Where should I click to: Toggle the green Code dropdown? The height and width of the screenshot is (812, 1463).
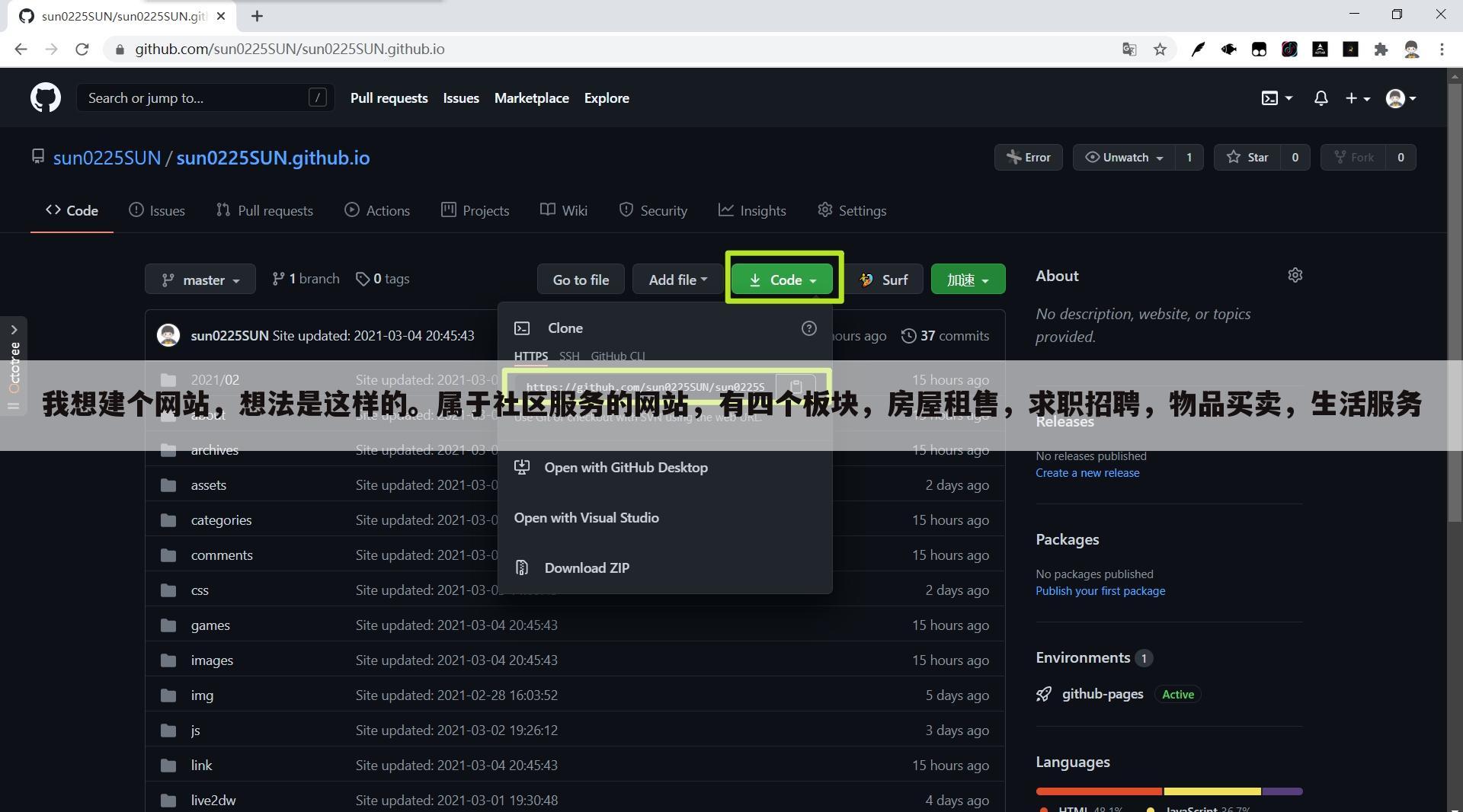point(784,280)
